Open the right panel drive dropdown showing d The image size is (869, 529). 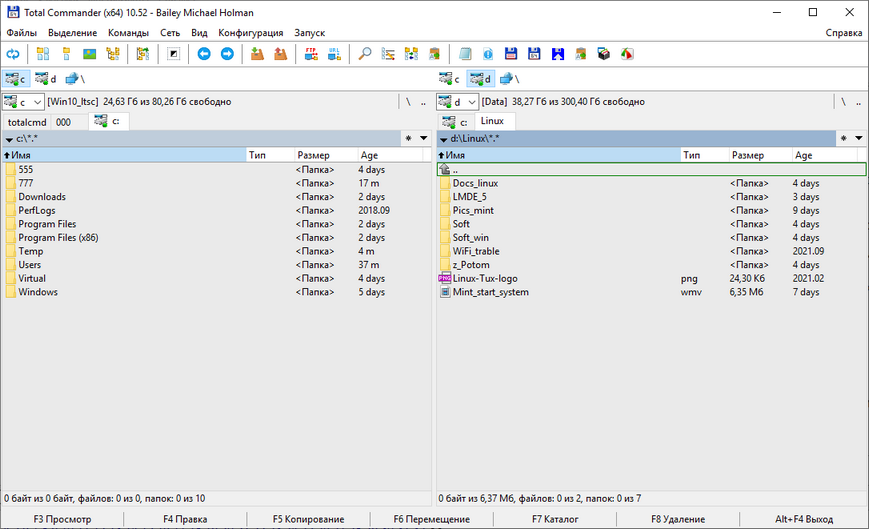(457, 101)
